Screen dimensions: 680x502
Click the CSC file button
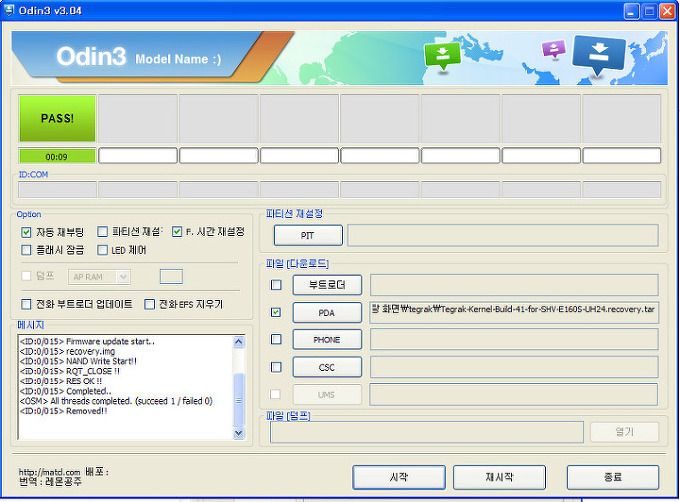click(x=327, y=368)
